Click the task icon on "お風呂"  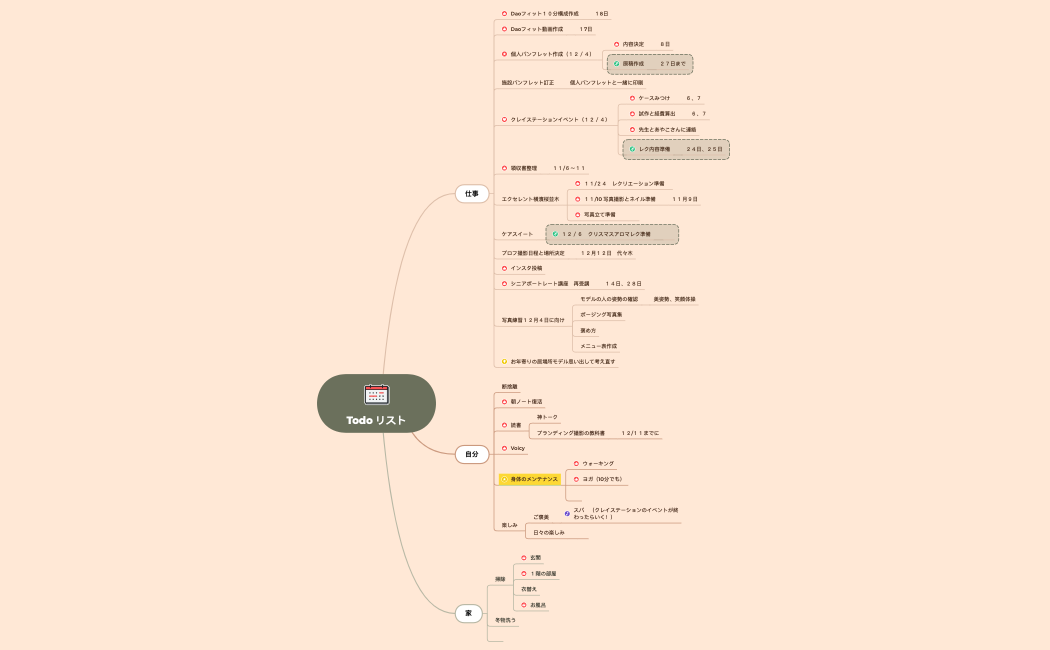point(524,605)
